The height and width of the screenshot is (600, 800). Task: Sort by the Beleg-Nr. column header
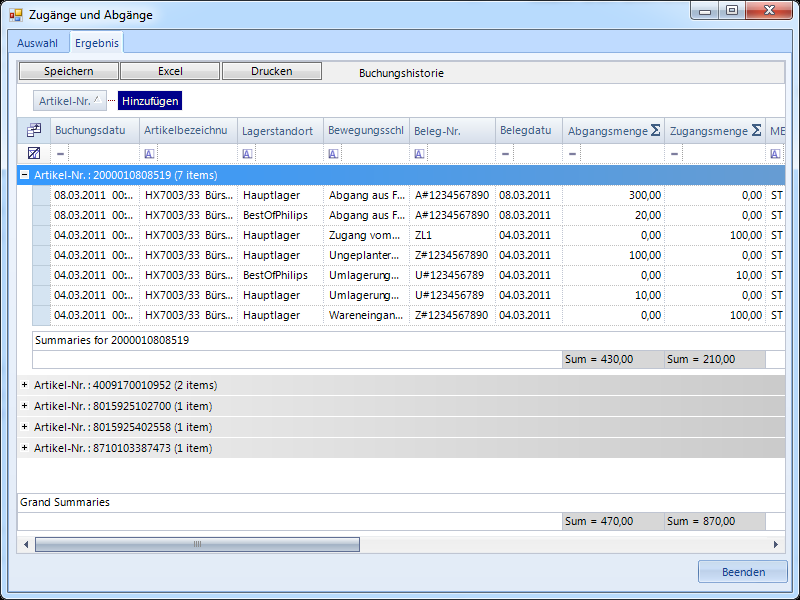(x=452, y=131)
